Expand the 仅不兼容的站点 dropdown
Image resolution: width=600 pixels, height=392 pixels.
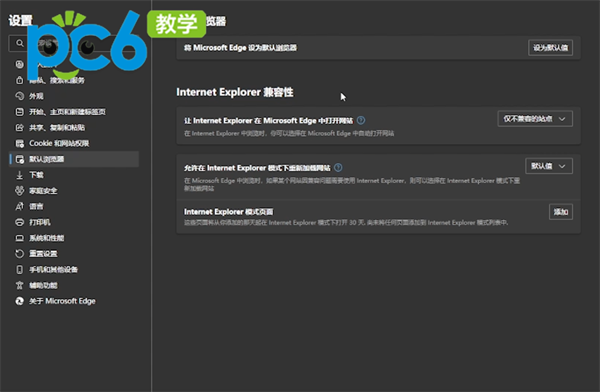click(x=535, y=119)
